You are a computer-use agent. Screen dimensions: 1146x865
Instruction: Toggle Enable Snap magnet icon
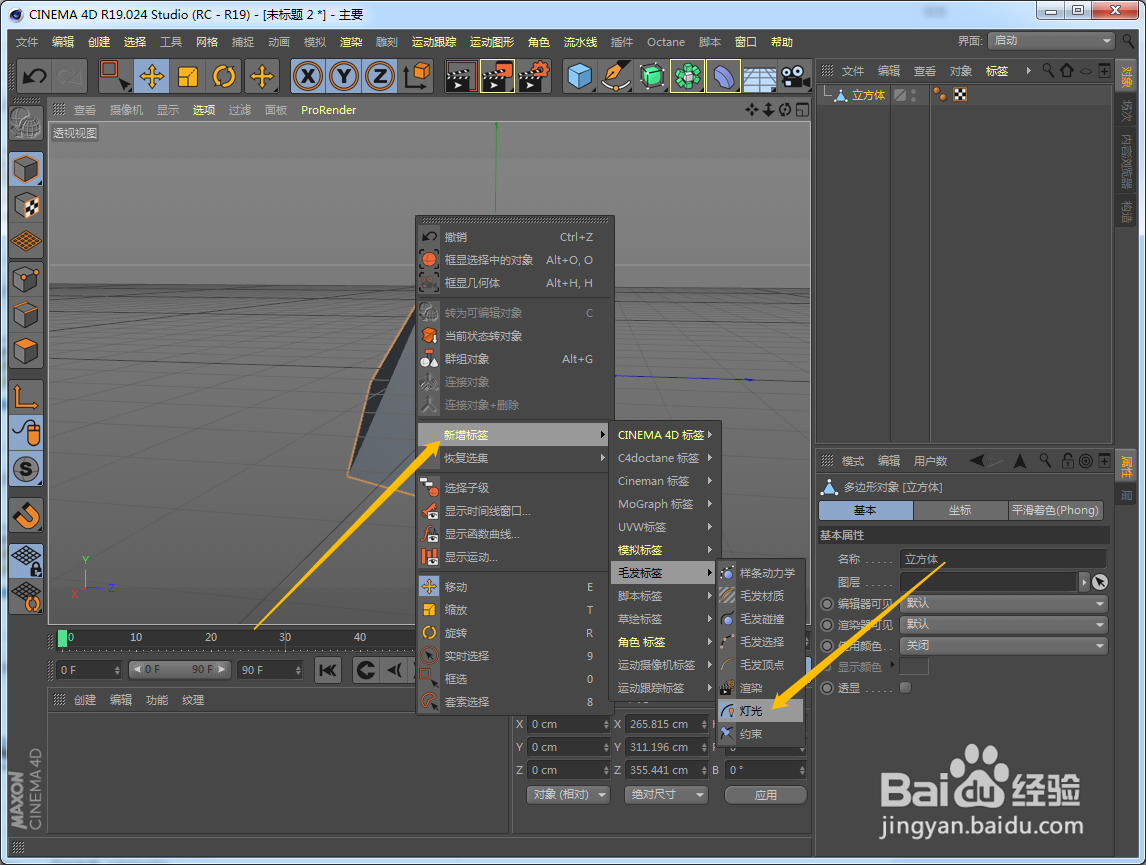26,515
